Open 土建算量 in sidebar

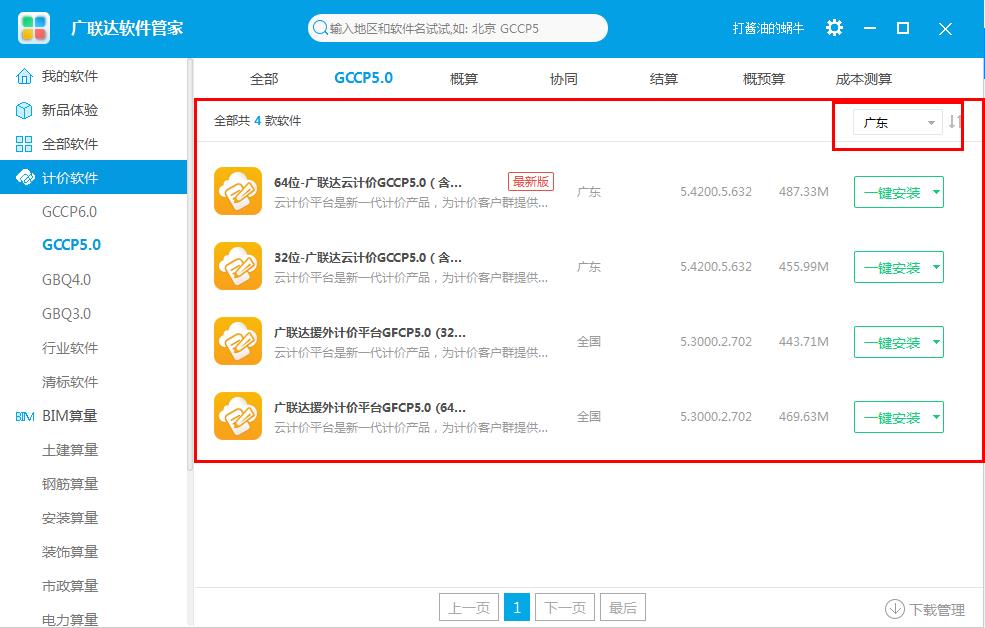pos(70,450)
